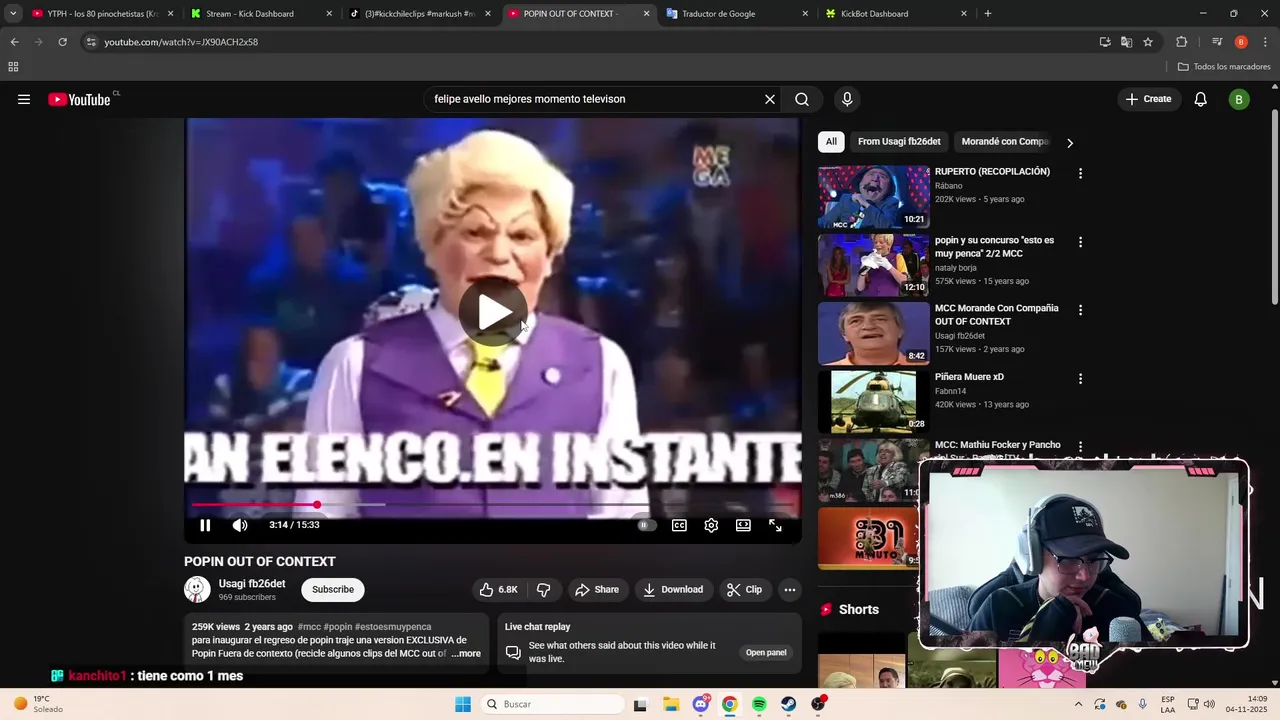Show next filter chips with arrow
Image resolution: width=1280 pixels, height=720 pixels.
(1070, 143)
